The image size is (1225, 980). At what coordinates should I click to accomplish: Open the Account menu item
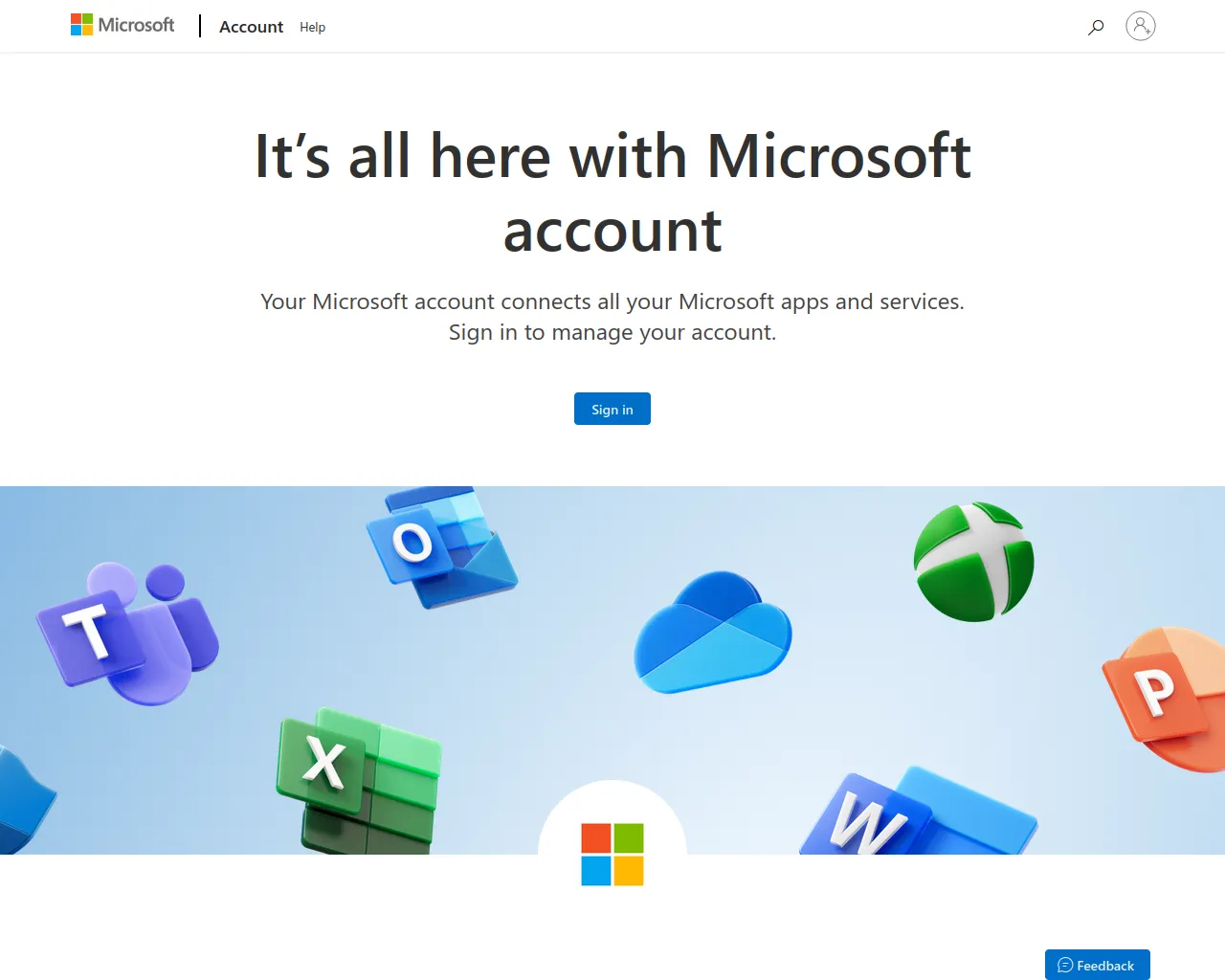[252, 27]
